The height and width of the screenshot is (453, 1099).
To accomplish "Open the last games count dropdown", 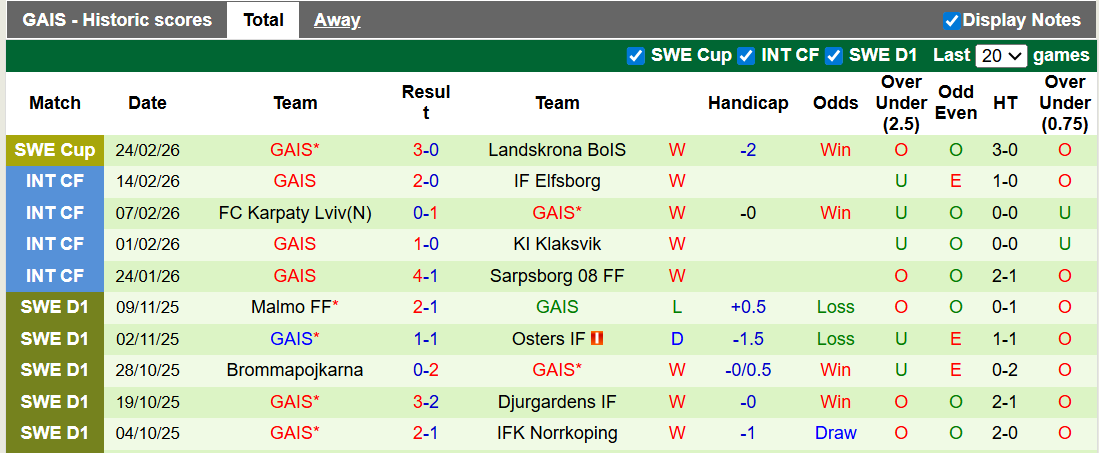I will pyautogui.click(x=1001, y=56).
